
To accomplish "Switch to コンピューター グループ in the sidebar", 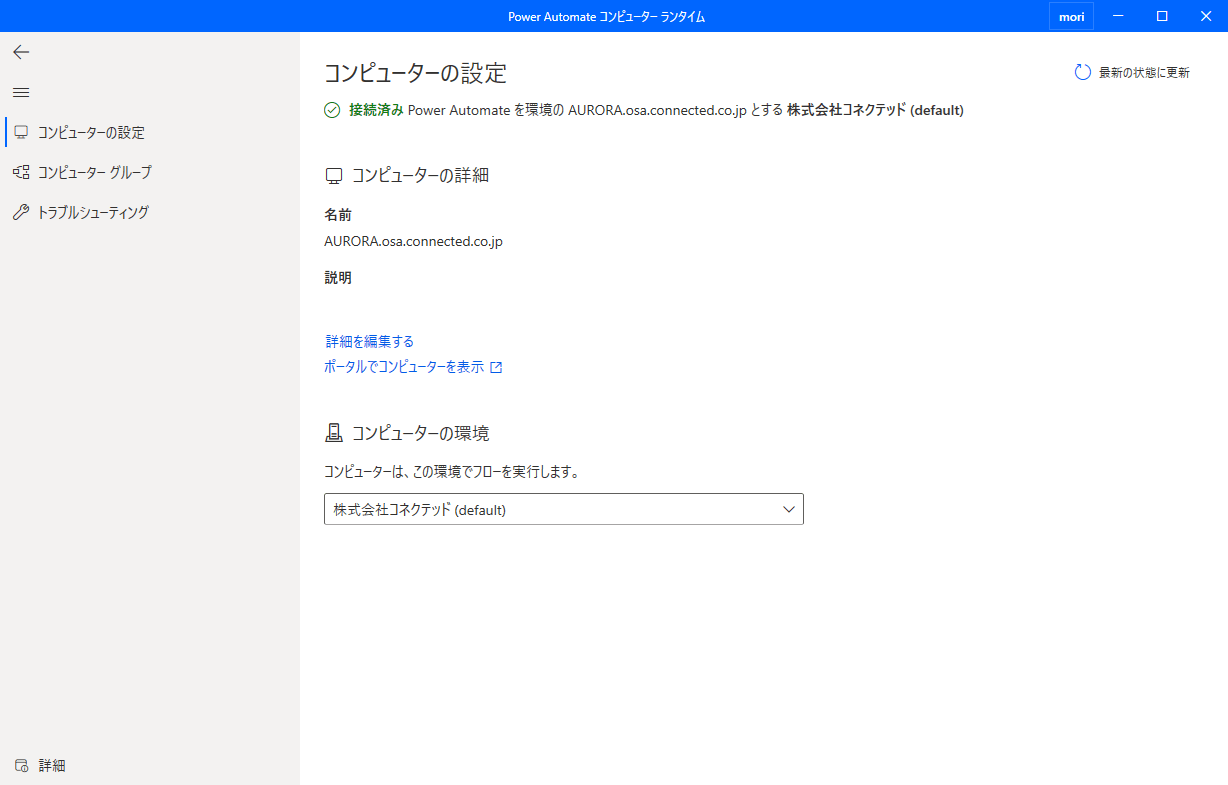I will [94, 172].
